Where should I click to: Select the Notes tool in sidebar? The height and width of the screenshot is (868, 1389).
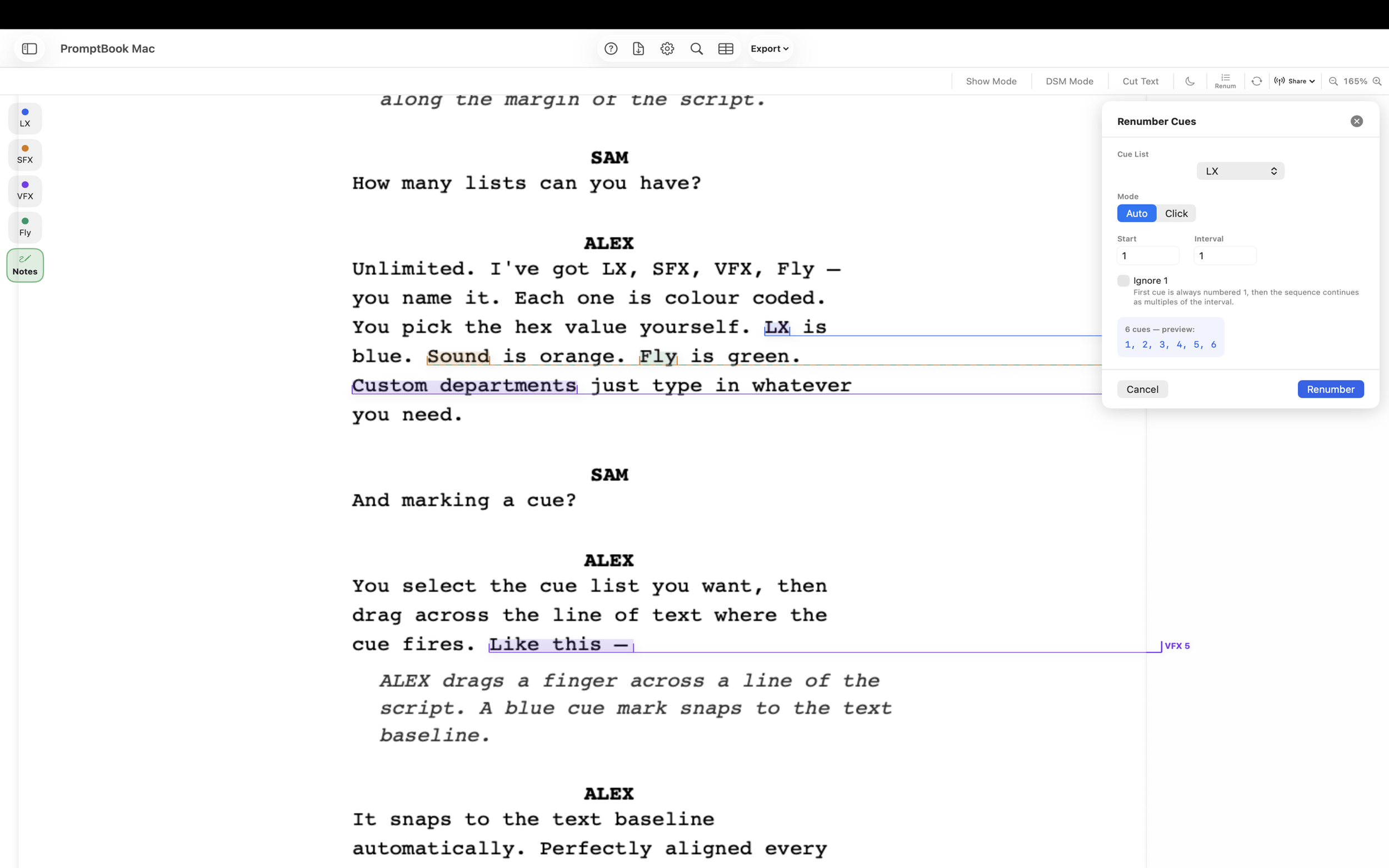[x=24, y=265]
